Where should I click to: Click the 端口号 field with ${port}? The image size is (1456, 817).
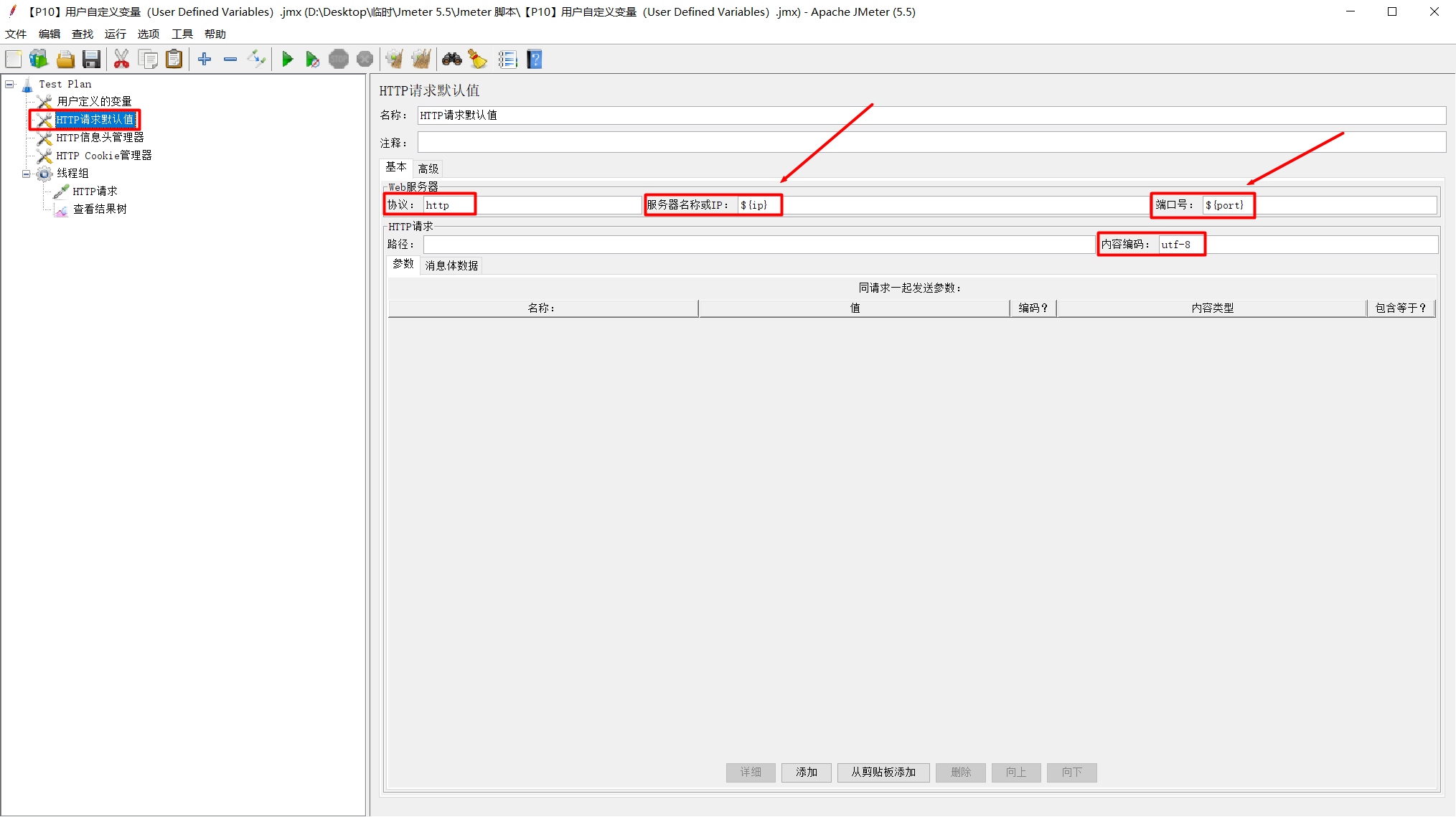1320,206
